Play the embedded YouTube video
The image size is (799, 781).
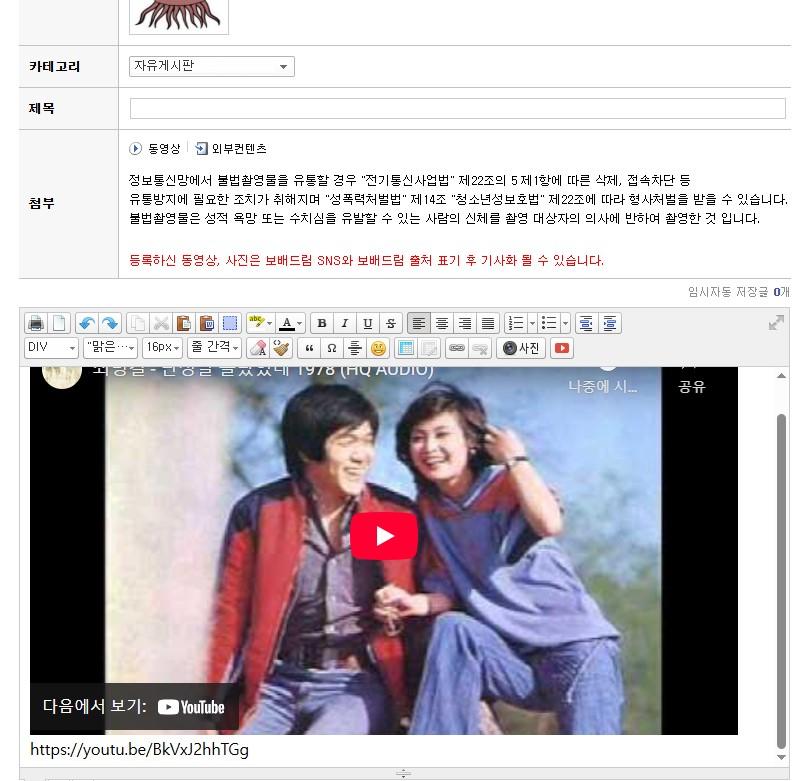[x=384, y=536]
